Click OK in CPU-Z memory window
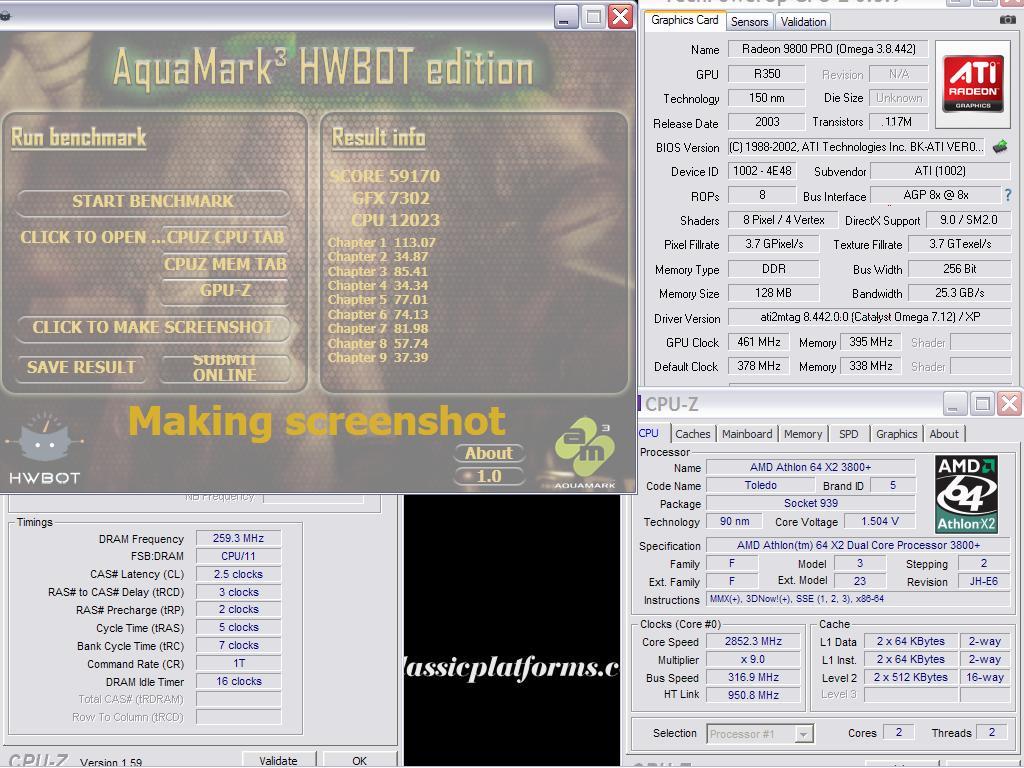 [x=359, y=760]
